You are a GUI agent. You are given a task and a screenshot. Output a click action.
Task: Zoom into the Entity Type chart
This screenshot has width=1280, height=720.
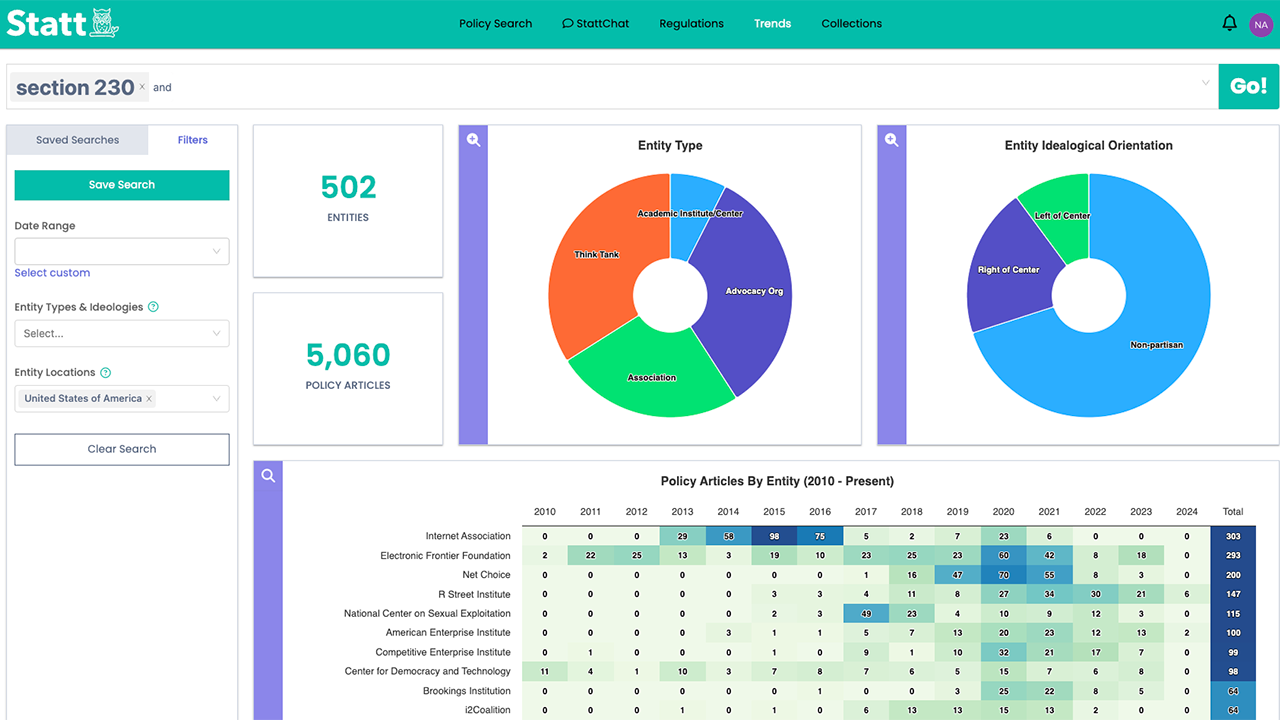[474, 141]
